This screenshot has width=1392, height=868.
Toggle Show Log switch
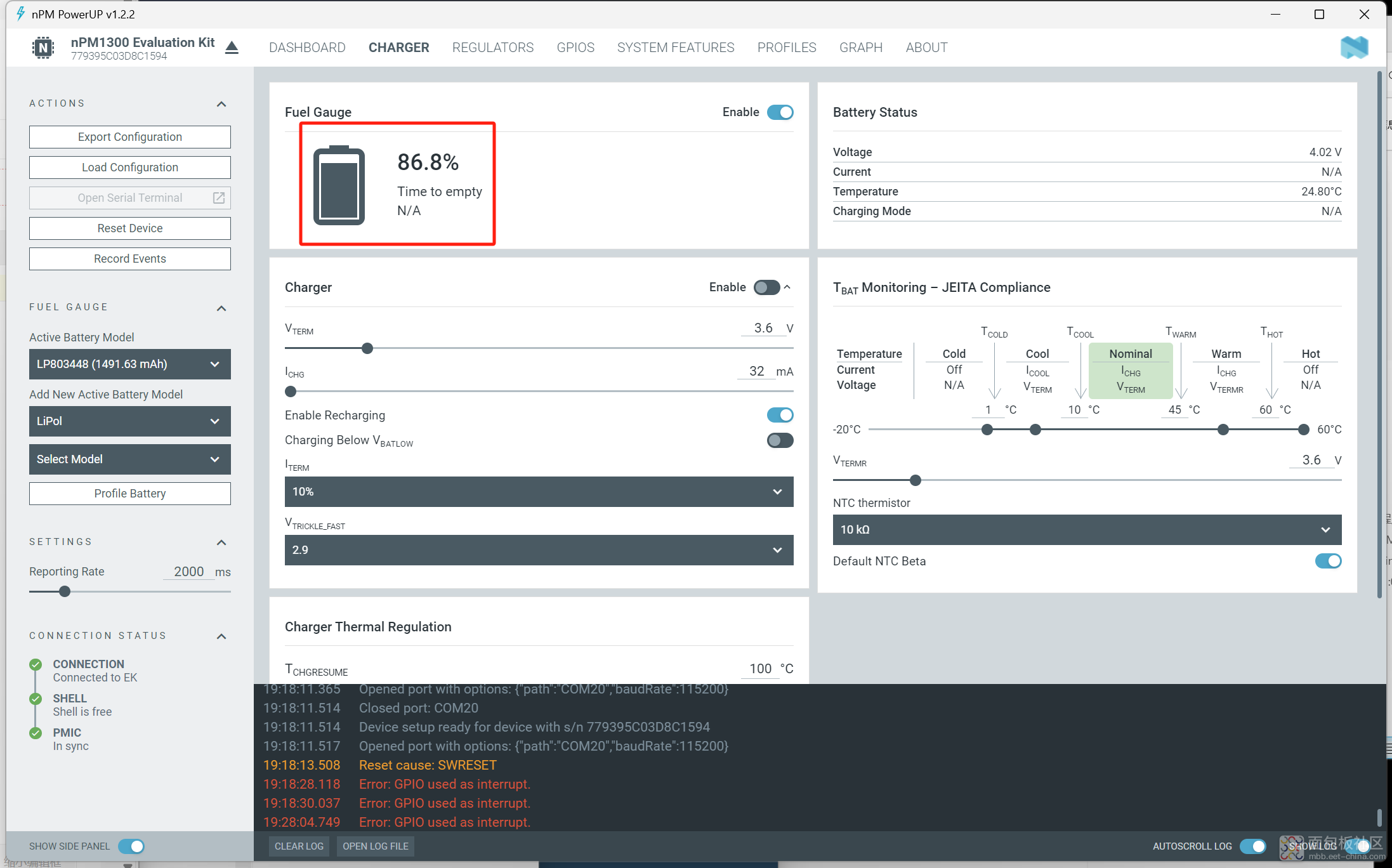pyautogui.click(x=1356, y=846)
